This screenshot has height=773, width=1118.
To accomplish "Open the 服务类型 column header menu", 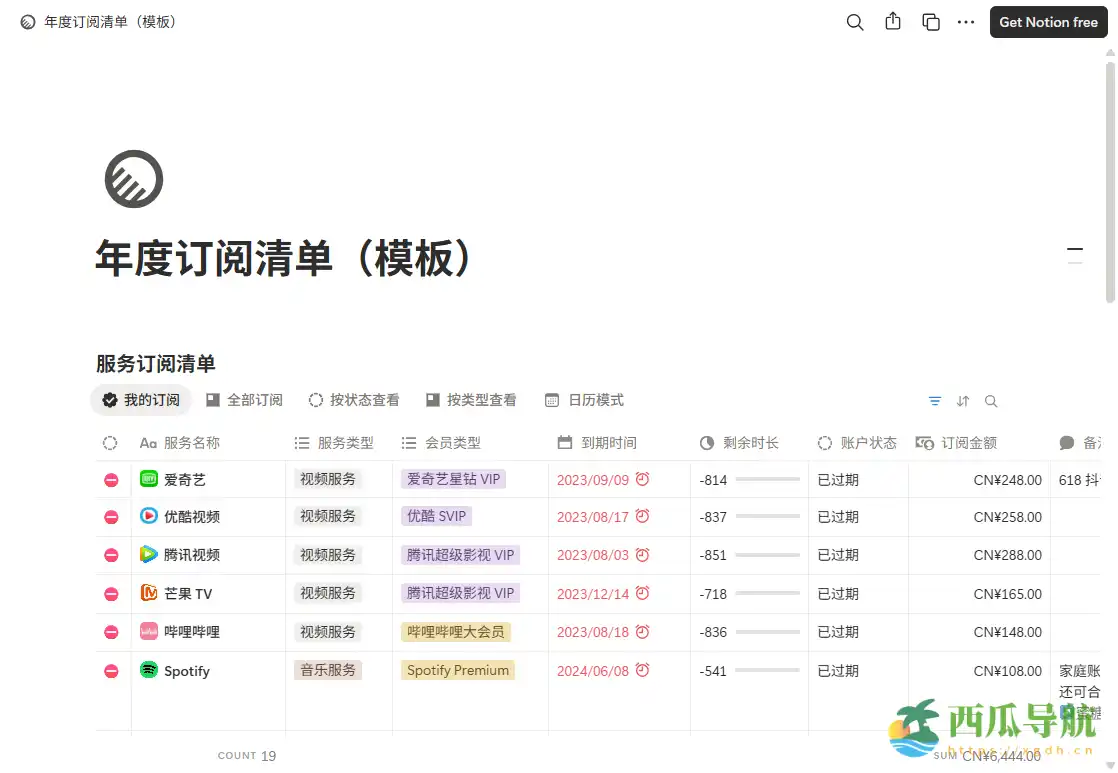I will (x=328, y=442).
